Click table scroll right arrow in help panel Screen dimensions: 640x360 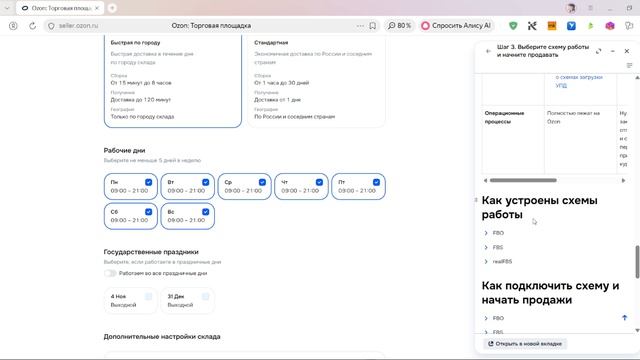[x=623, y=180]
